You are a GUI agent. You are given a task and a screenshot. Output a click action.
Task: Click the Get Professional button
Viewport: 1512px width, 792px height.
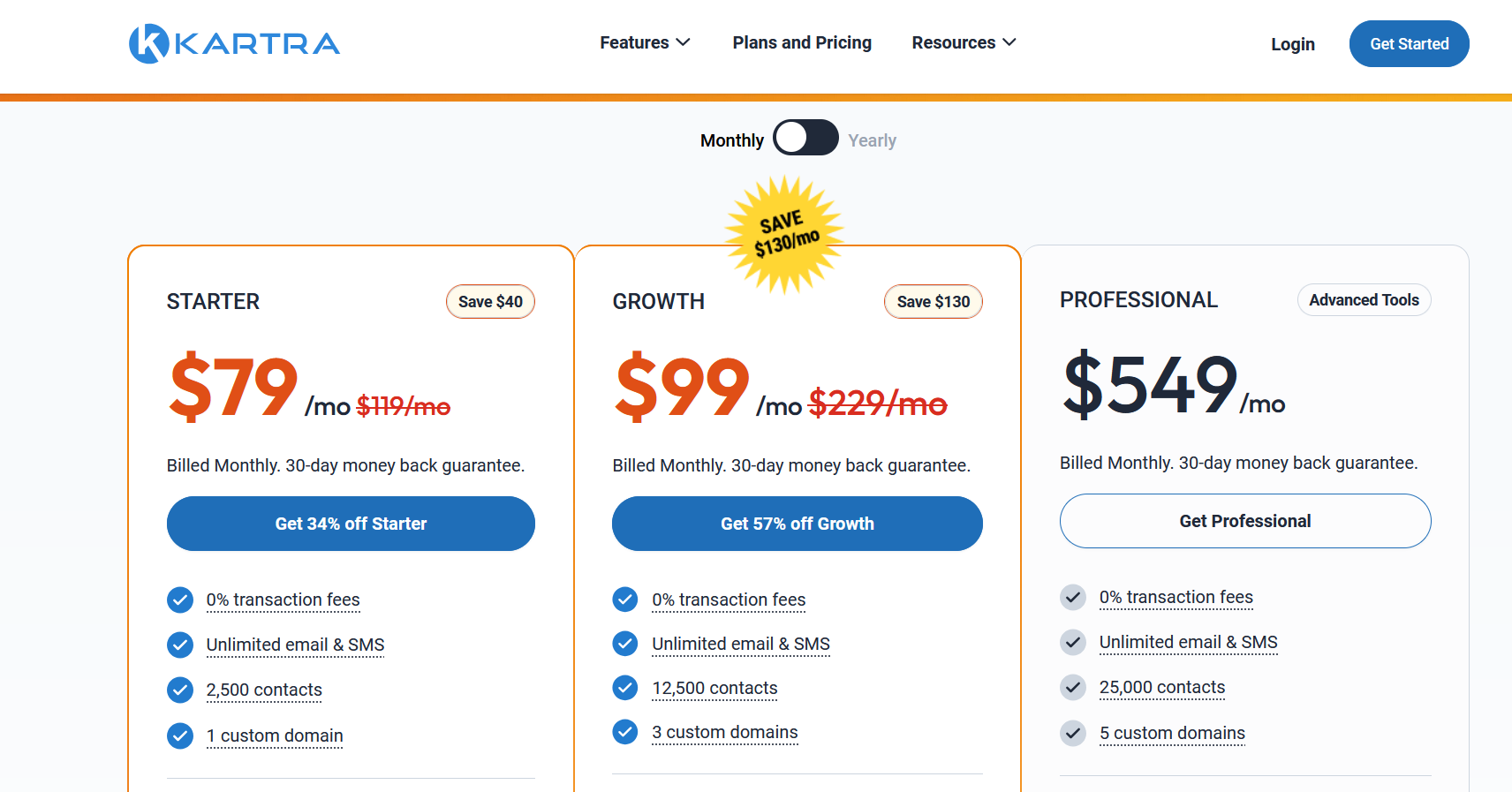pos(1245,521)
